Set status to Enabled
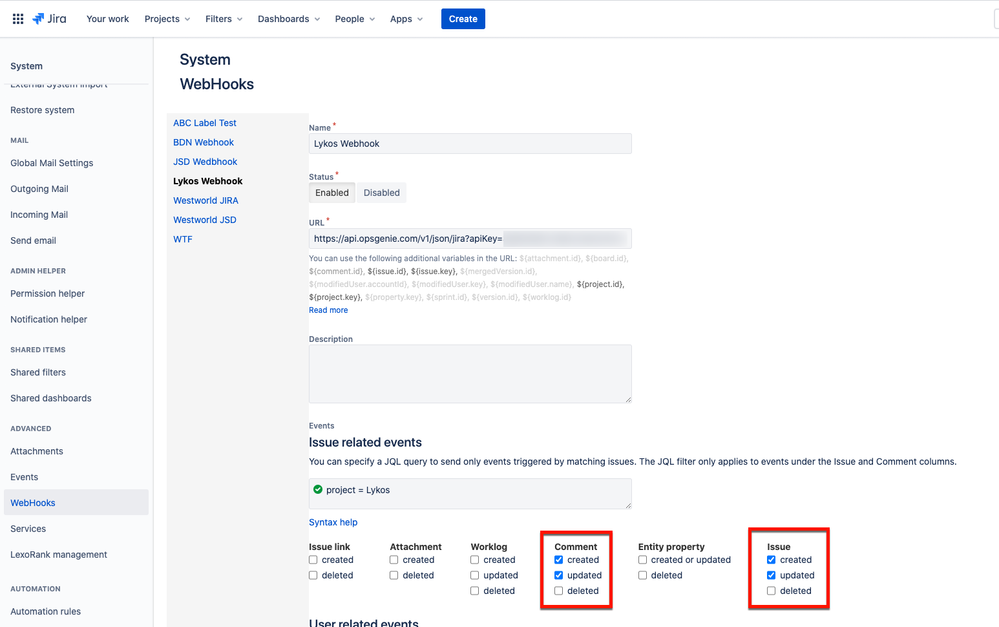Screen dimensions: 999x627 pos(332,193)
